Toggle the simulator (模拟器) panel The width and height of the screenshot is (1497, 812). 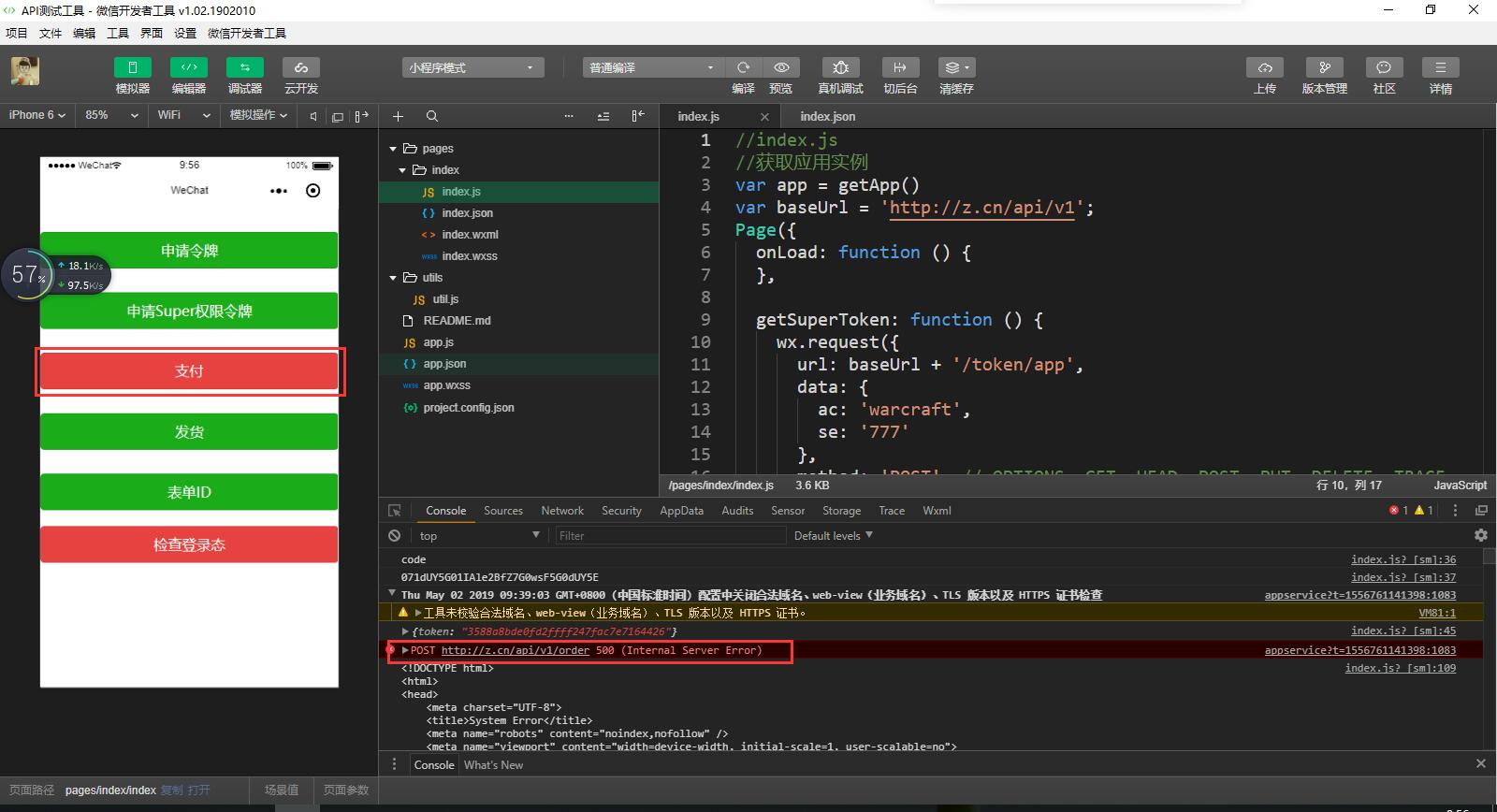(133, 68)
